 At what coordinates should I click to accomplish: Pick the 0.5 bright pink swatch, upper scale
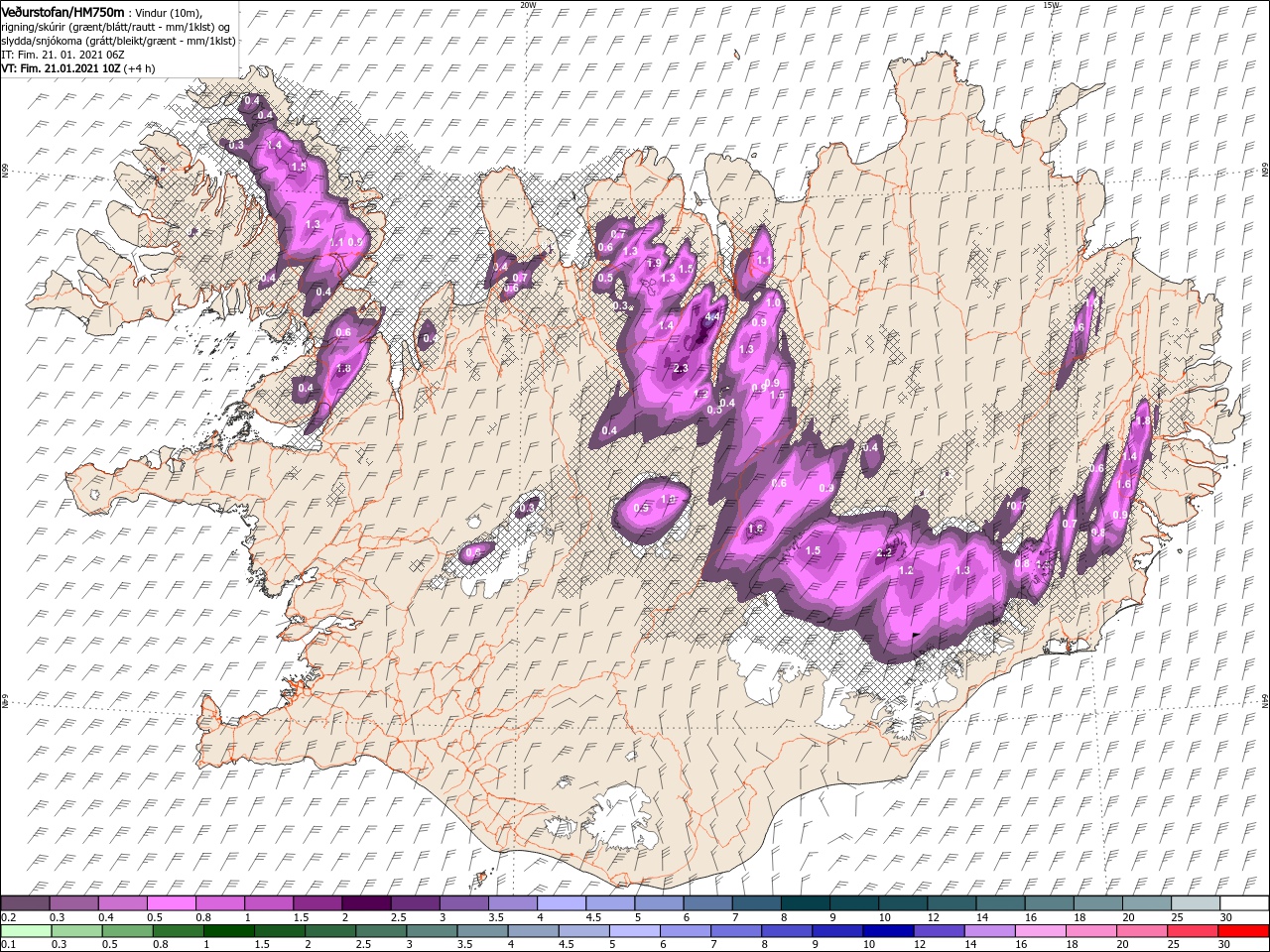171,903
